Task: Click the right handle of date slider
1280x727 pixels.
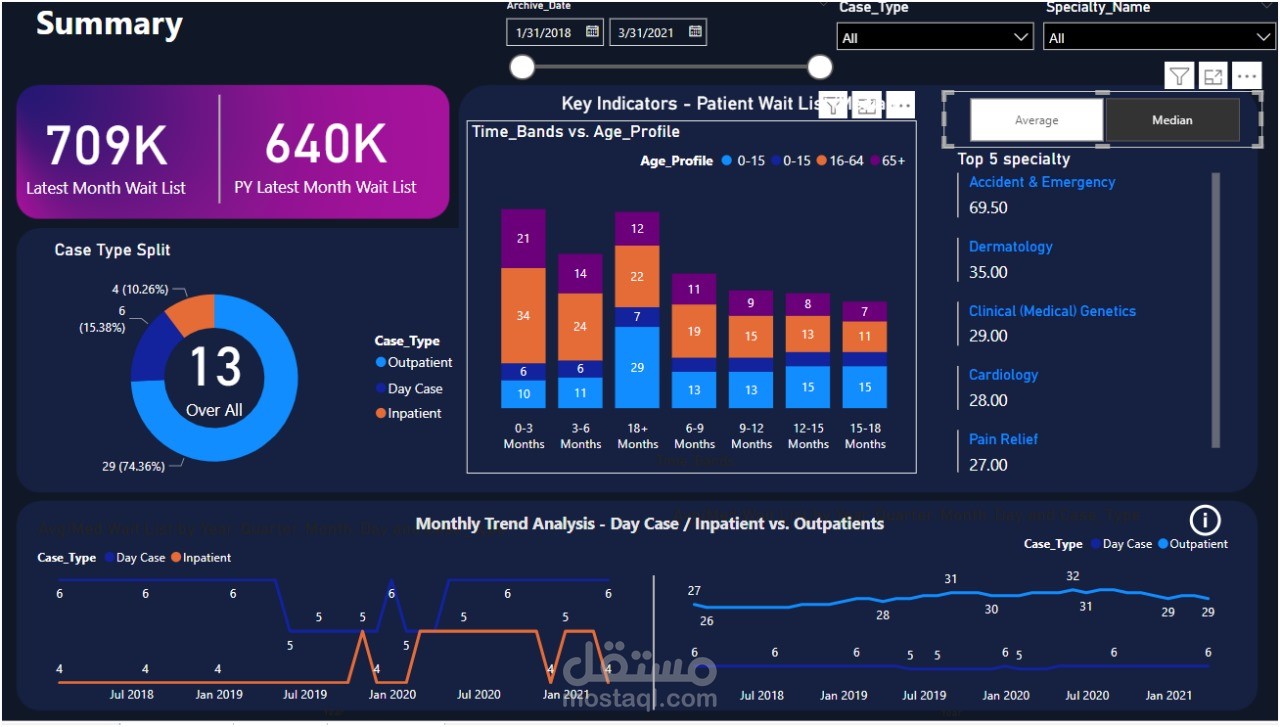Action: pos(820,67)
